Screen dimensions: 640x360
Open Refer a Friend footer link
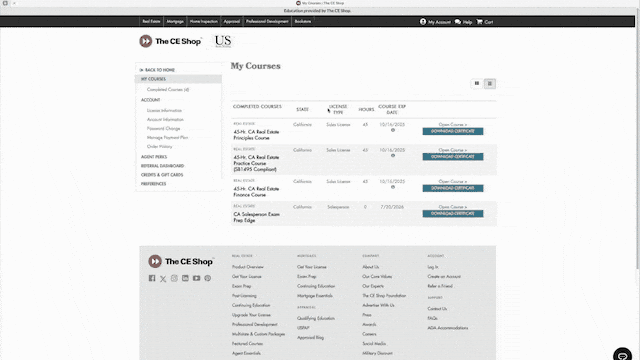(x=440, y=286)
